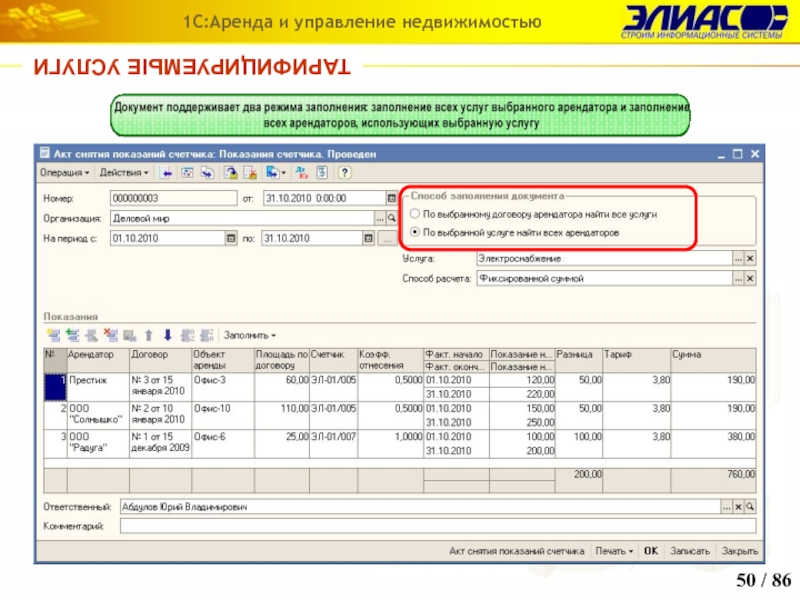800x600 pixels.
Task: Sort the table ascending with the A-Z icon
Action: pyautogui.click(x=188, y=335)
